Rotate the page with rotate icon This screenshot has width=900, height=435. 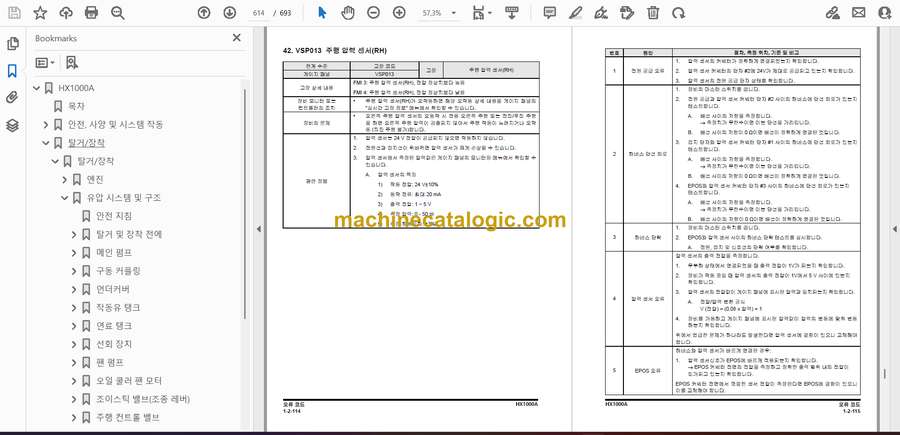678,13
